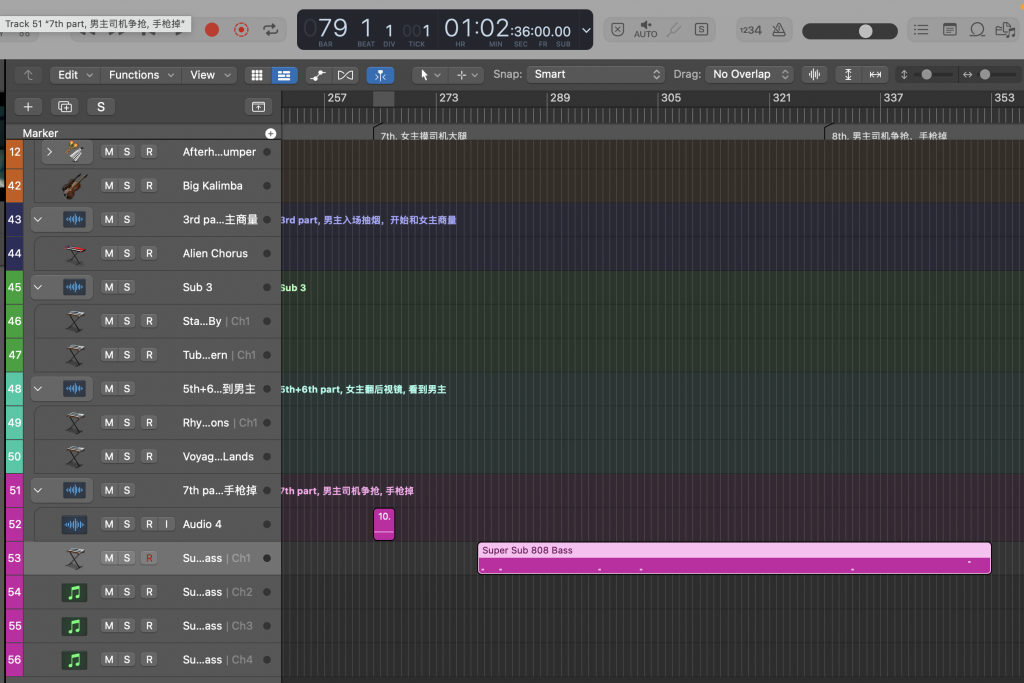
Task: Add a marker with the plus button
Action: click(270, 133)
